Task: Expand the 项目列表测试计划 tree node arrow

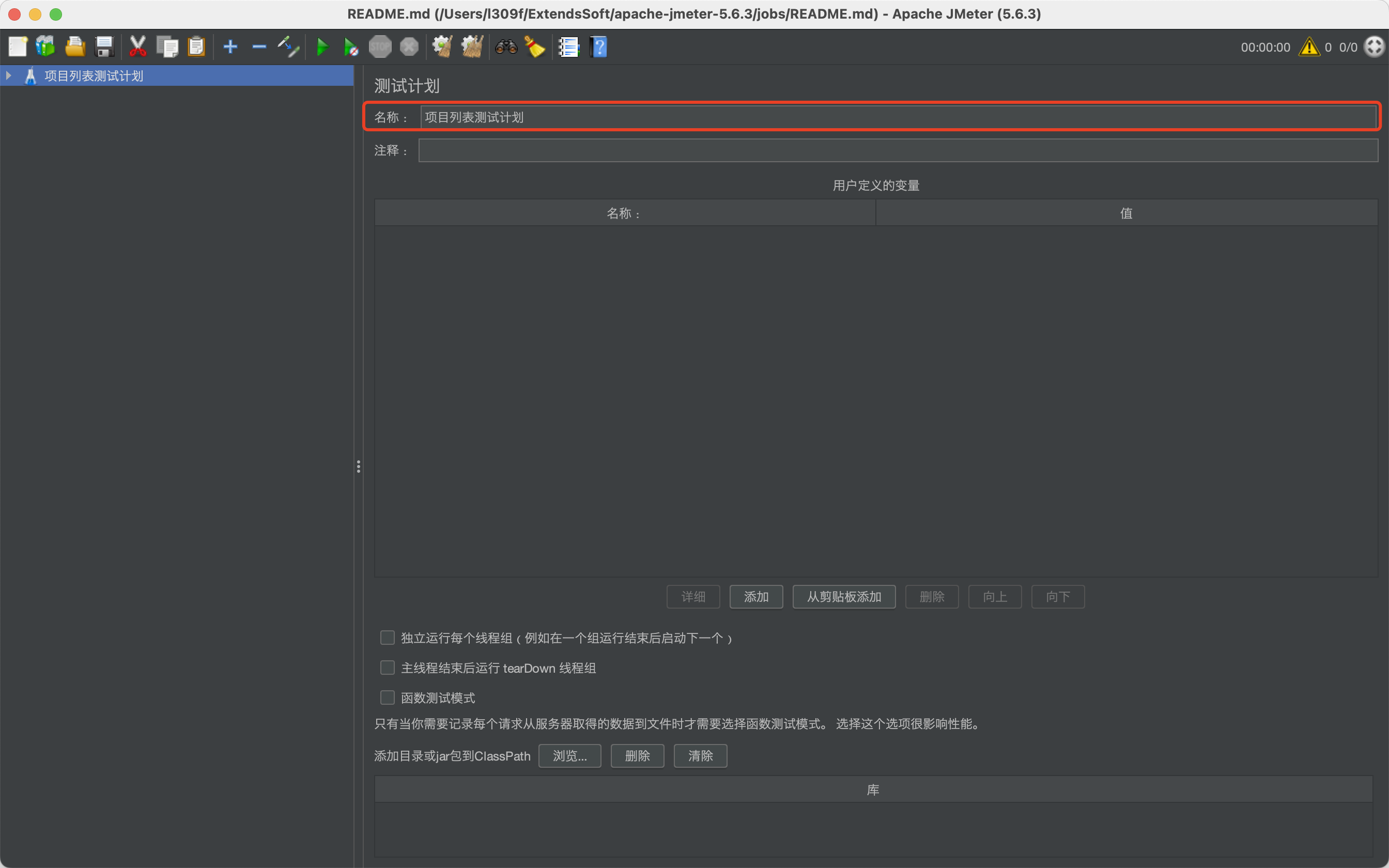Action: [x=9, y=76]
